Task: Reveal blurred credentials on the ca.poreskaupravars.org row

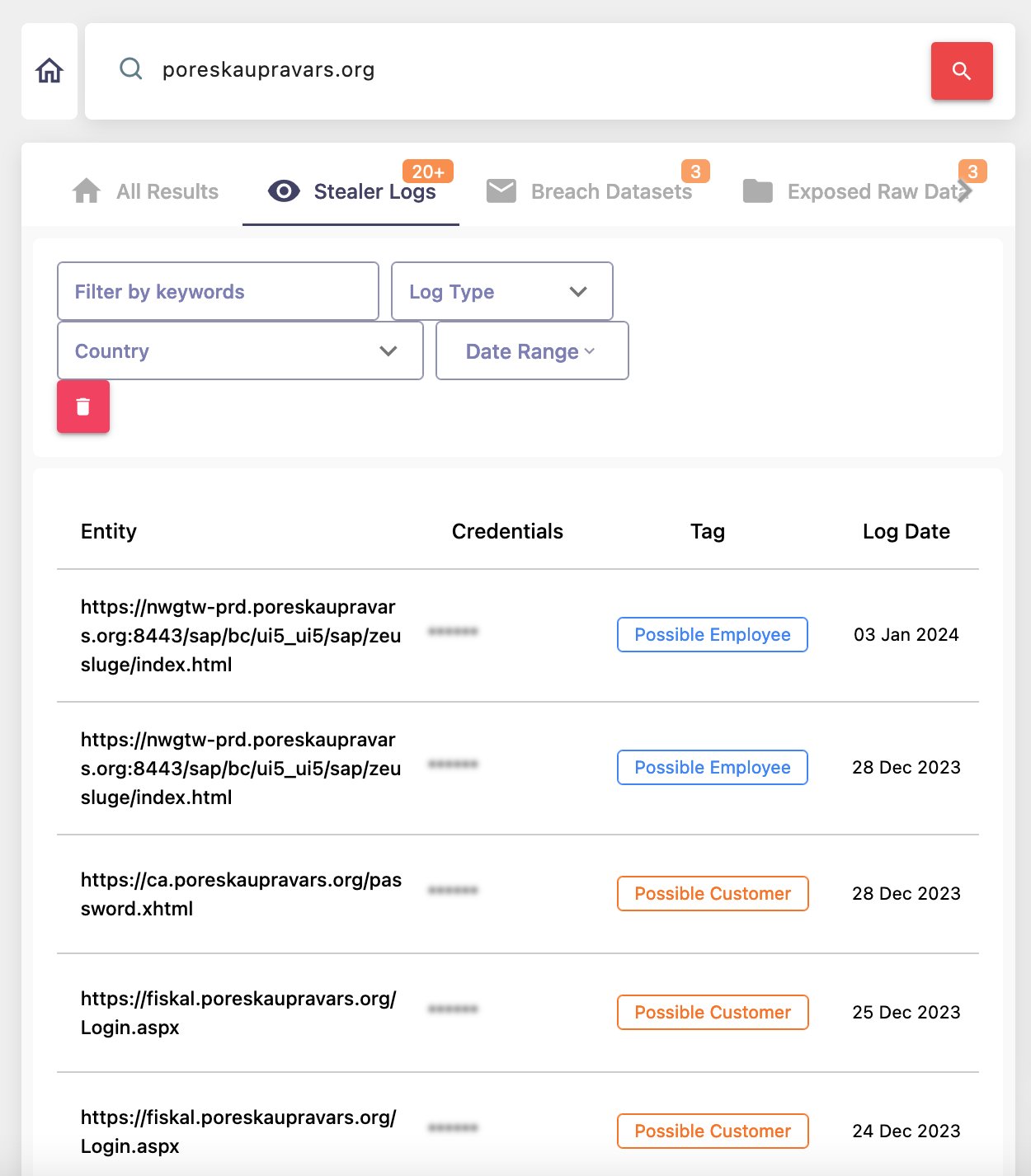Action: 453,891
